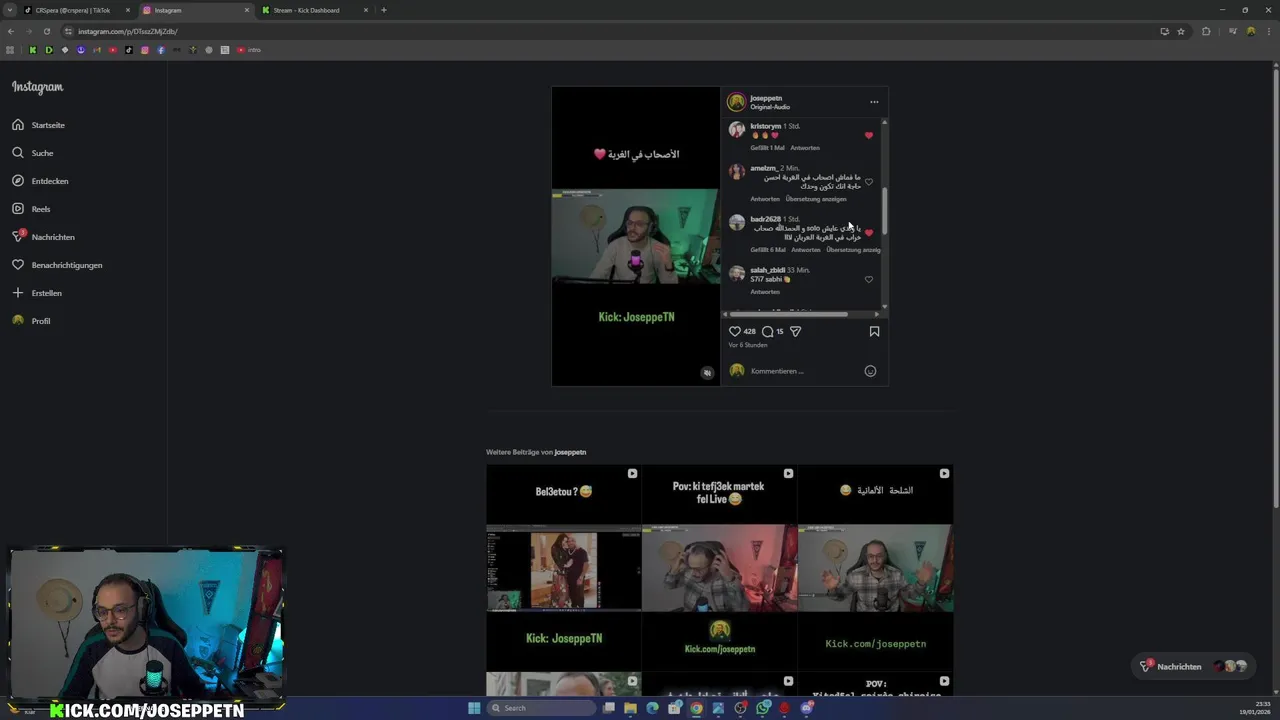Open Nachrichten in Instagram sidebar
The image size is (1280, 720).
tap(44, 237)
